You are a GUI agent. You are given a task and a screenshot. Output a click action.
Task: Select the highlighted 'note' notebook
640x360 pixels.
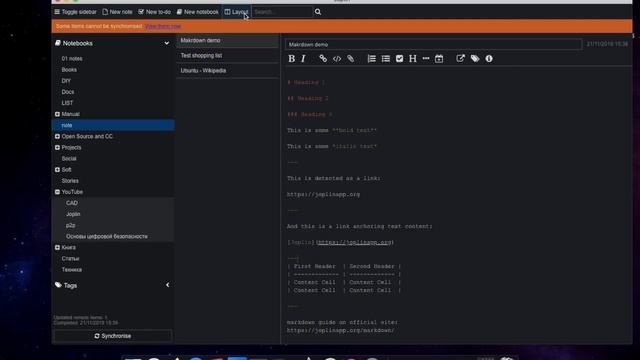click(113, 125)
